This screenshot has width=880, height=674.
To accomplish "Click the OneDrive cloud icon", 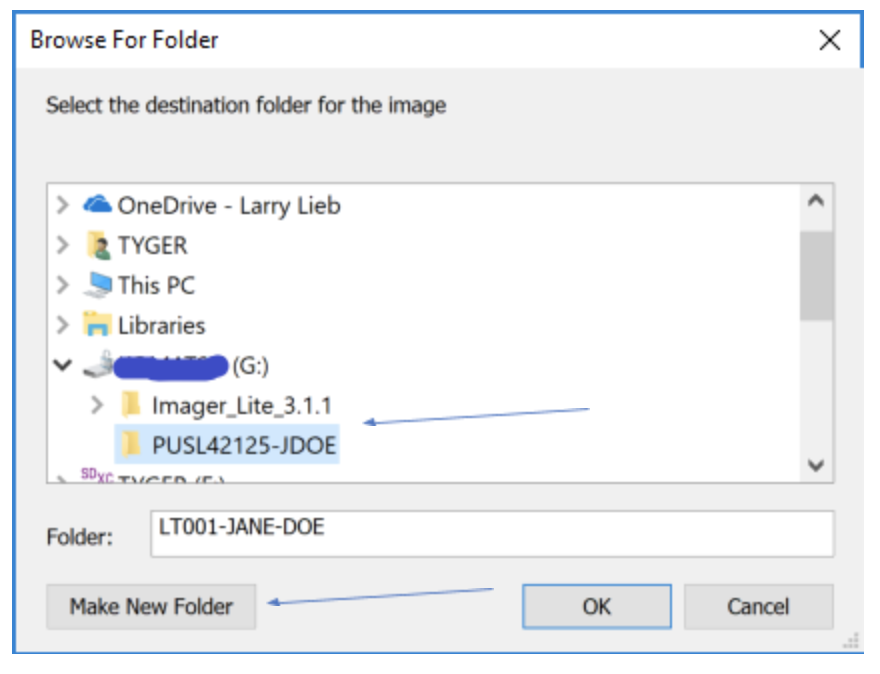I will (97, 205).
